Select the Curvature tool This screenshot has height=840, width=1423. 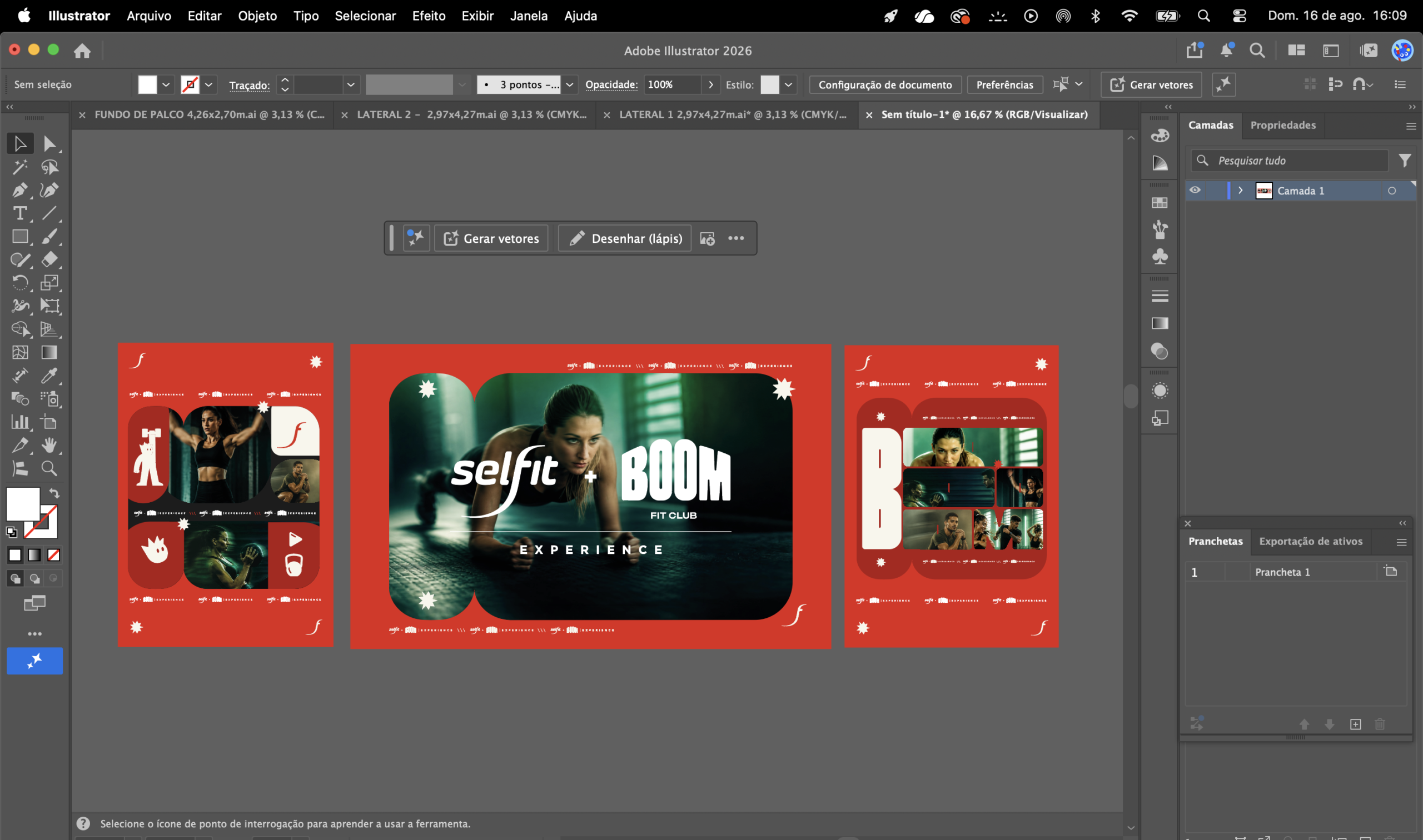(49, 190)
